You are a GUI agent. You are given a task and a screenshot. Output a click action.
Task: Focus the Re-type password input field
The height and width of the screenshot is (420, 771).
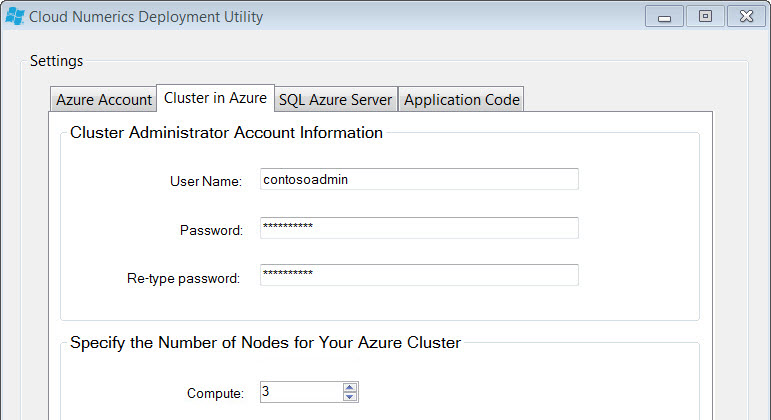(x=419, y=275)
